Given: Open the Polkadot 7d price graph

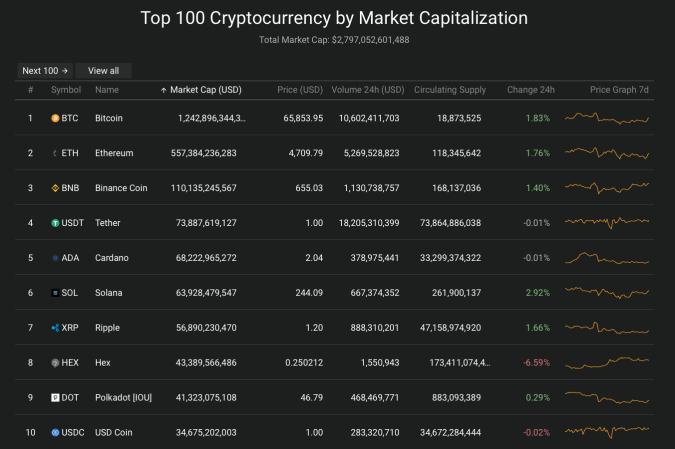Looking at the screenshot, I should point(607,397).
